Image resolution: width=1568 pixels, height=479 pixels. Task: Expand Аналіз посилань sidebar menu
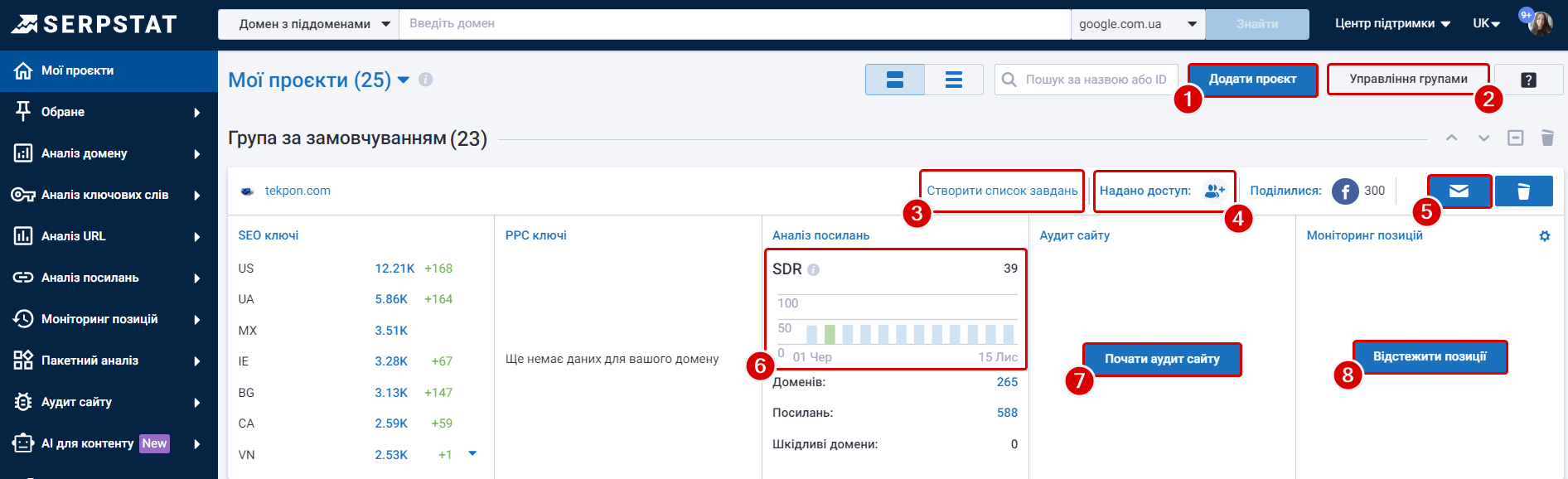(x=109, y=278)
